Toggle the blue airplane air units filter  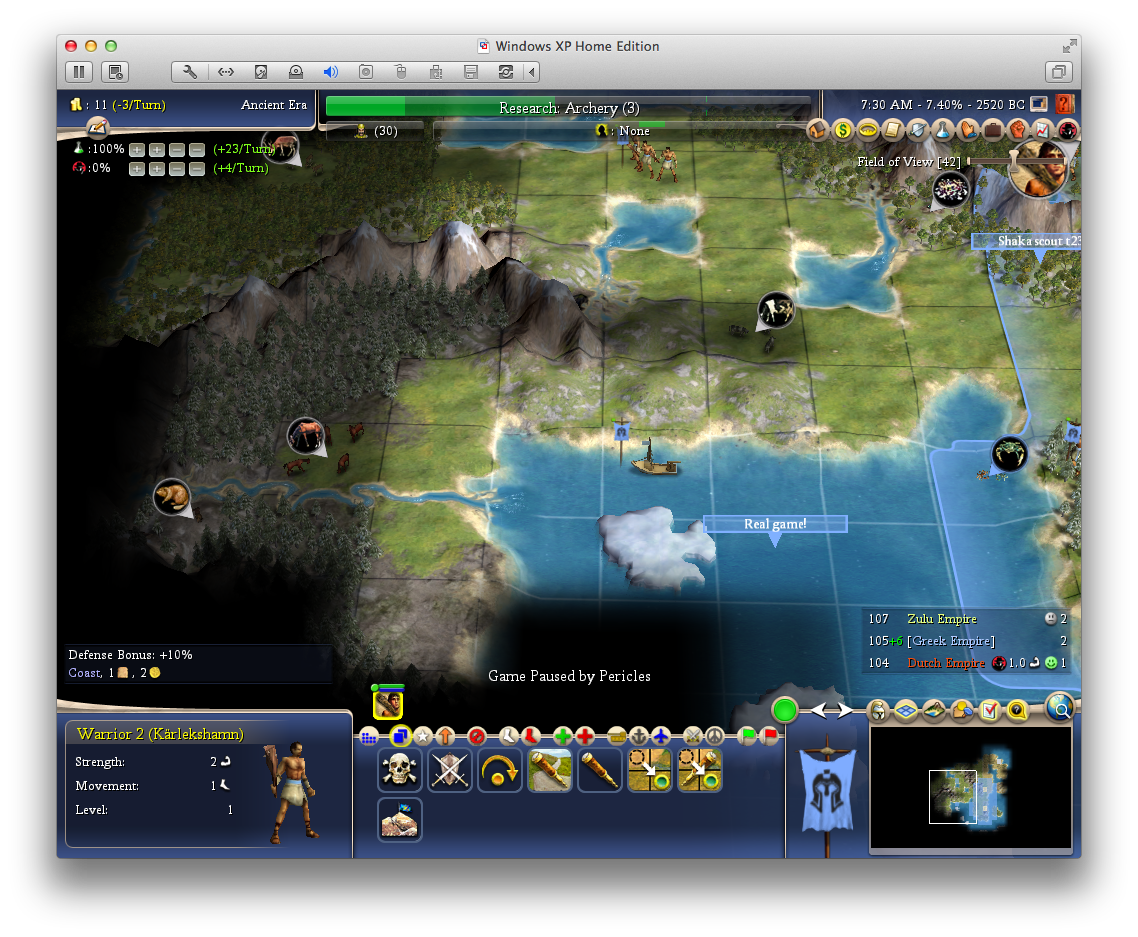(x=660, y=737)
